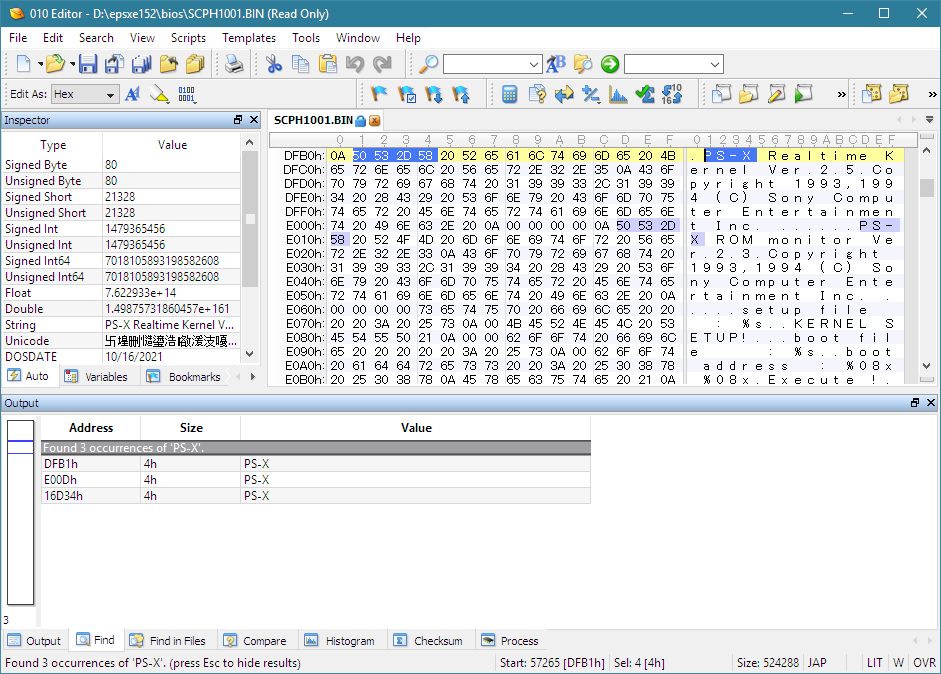Image resolution: width=941 pixels, height=674 pixels.
Task: Click the Inspector panel vertical scrollbar
Action: (250, 248)
